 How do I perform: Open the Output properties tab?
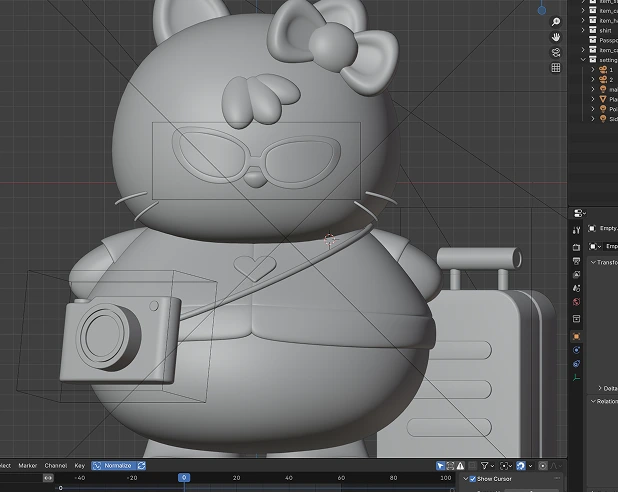(577, 260)
